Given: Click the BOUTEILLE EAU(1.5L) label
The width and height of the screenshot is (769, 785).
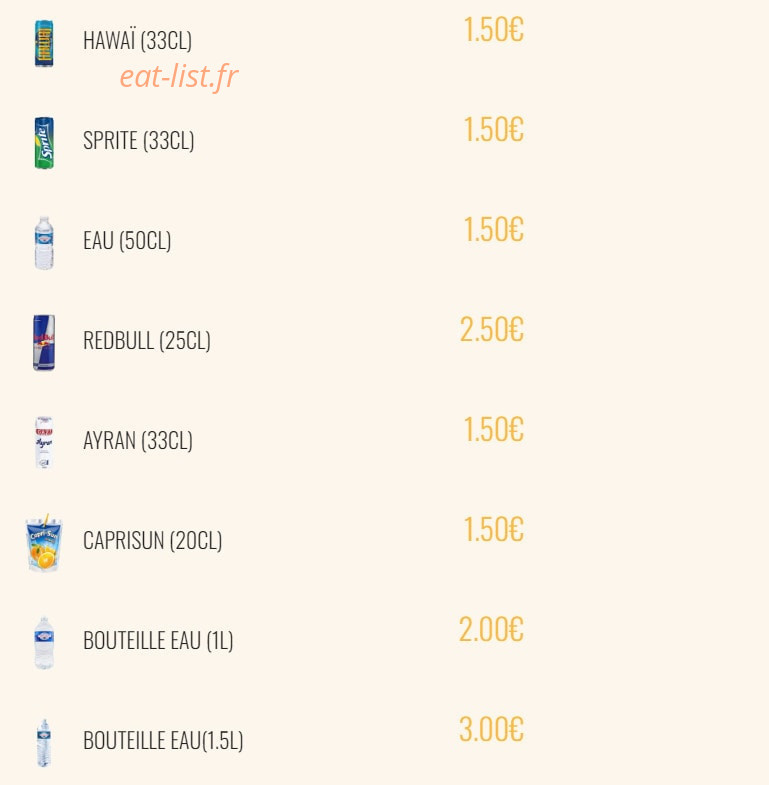Looking at the screenshot, I should point(163,741).
